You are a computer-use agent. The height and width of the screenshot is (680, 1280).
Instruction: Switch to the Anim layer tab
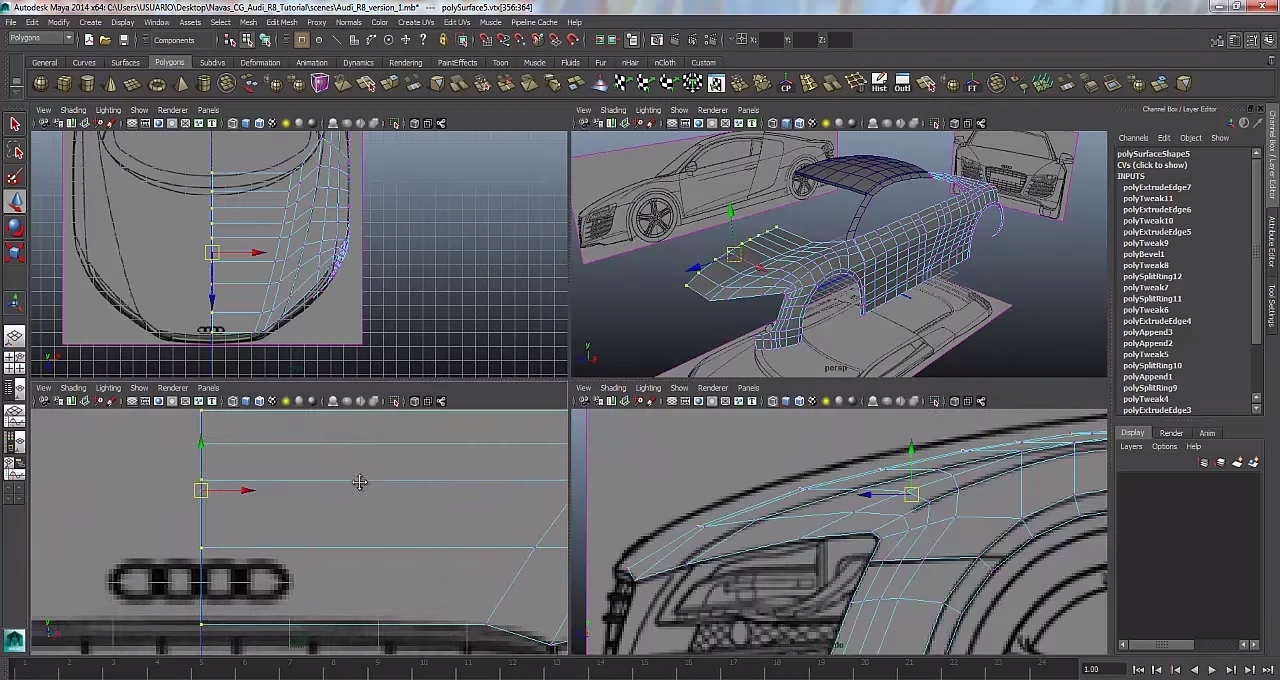[1207, 433]
